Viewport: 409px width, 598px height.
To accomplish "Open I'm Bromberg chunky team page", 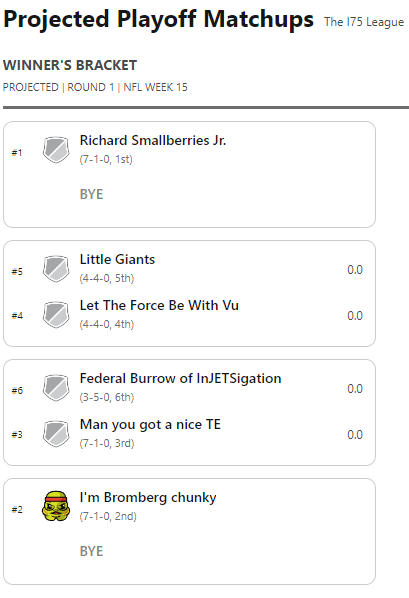I will point(148,498).
